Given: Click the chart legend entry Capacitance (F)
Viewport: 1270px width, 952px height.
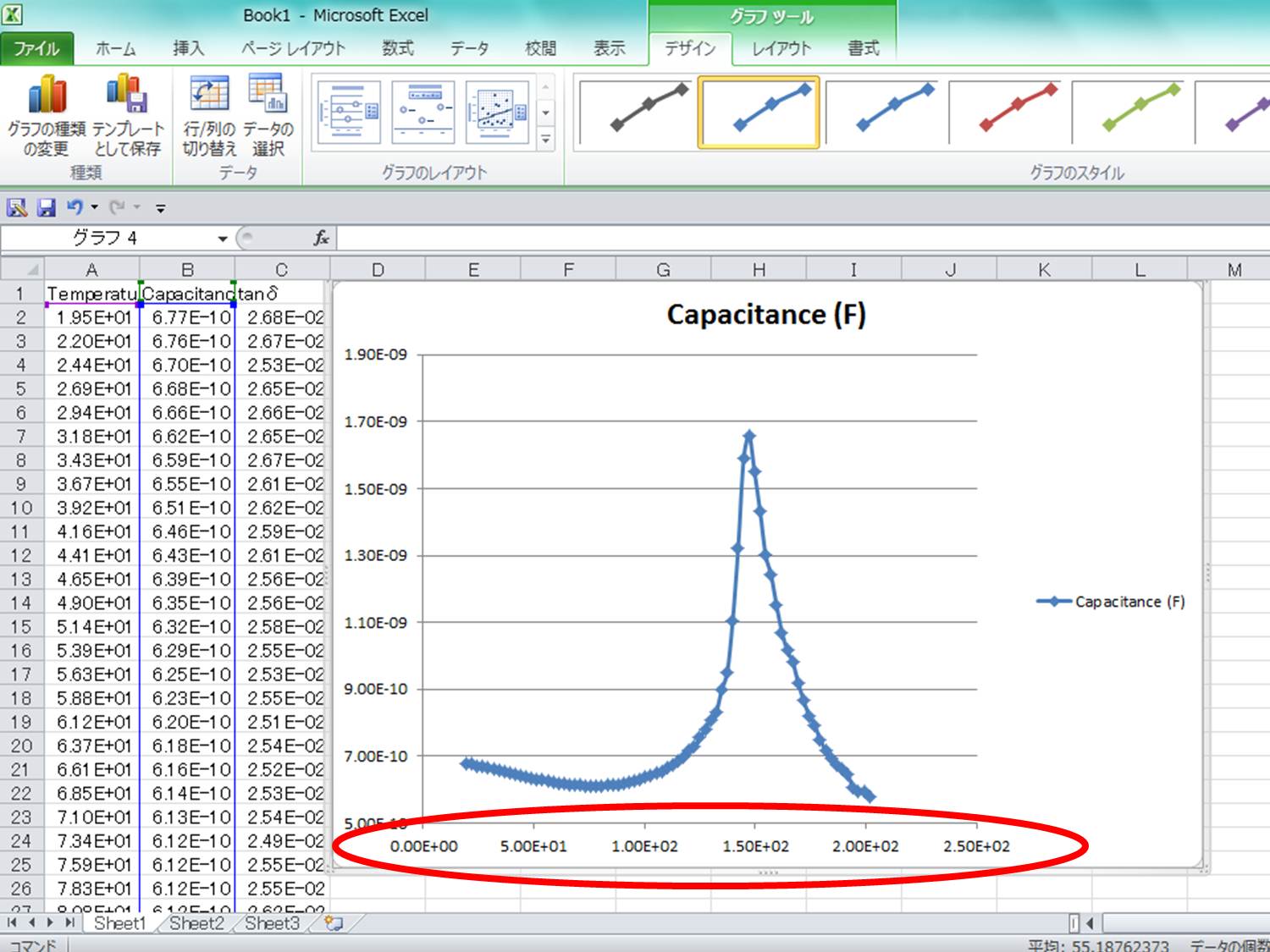Looking at the screenshot, I should (x=1111, y=602).
